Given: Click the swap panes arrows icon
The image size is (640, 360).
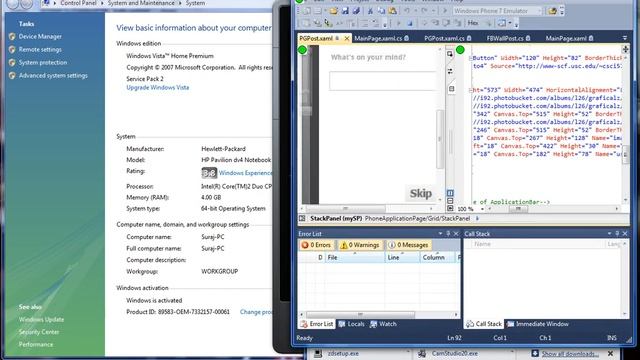Looking at the screenshot, I should click(x=450, y=71).
